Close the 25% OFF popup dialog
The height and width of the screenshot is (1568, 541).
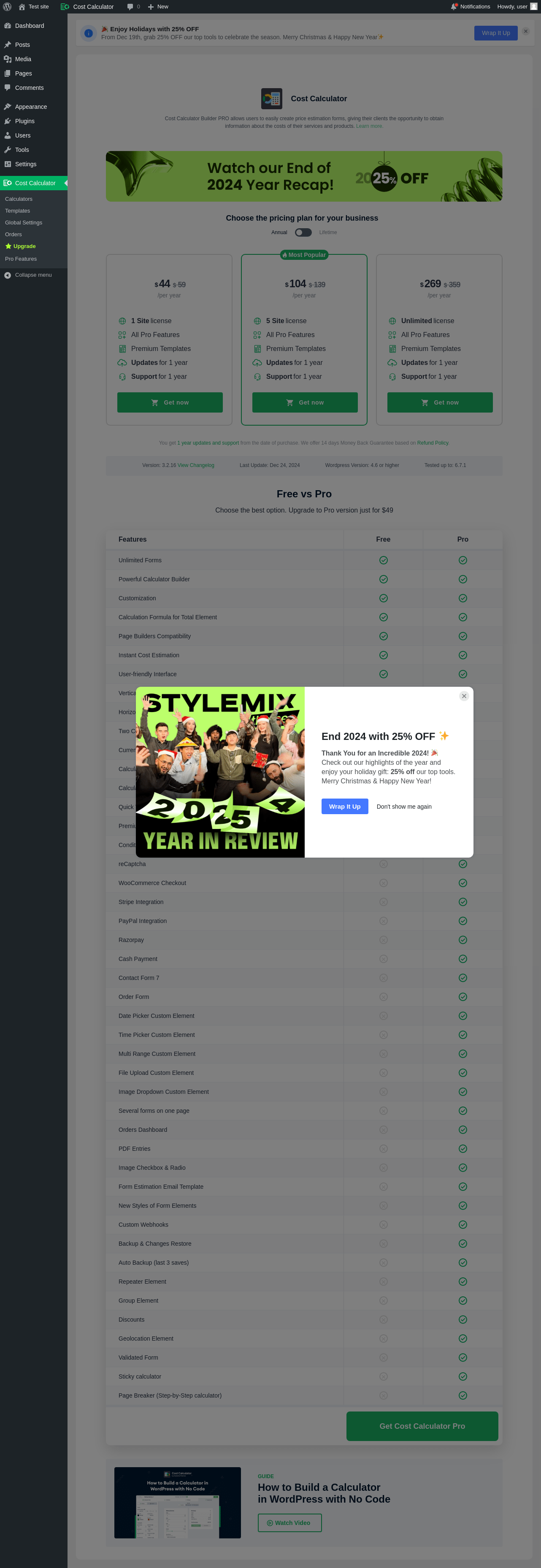click(464, 696)
